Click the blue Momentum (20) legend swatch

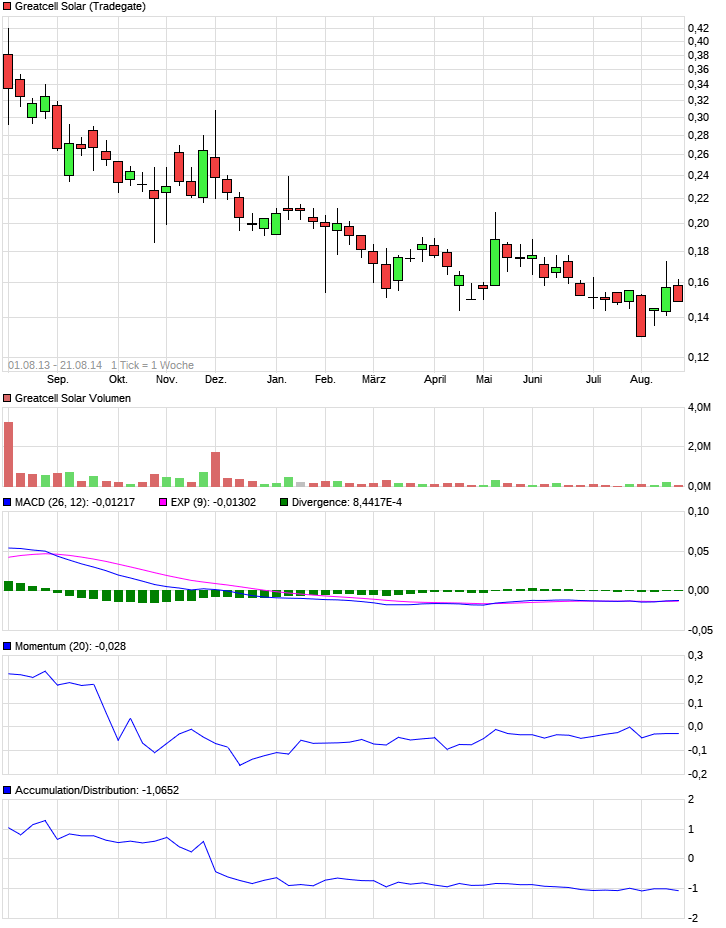pyautogui.click(x=7, y=646)
